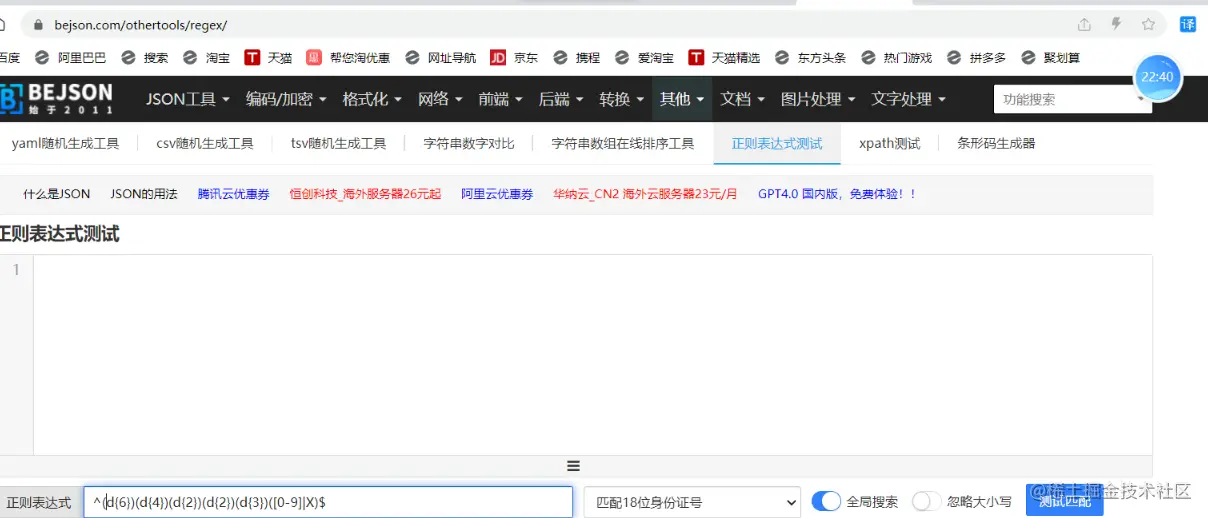Bookmark page with the star icon

click(1148, 24)
